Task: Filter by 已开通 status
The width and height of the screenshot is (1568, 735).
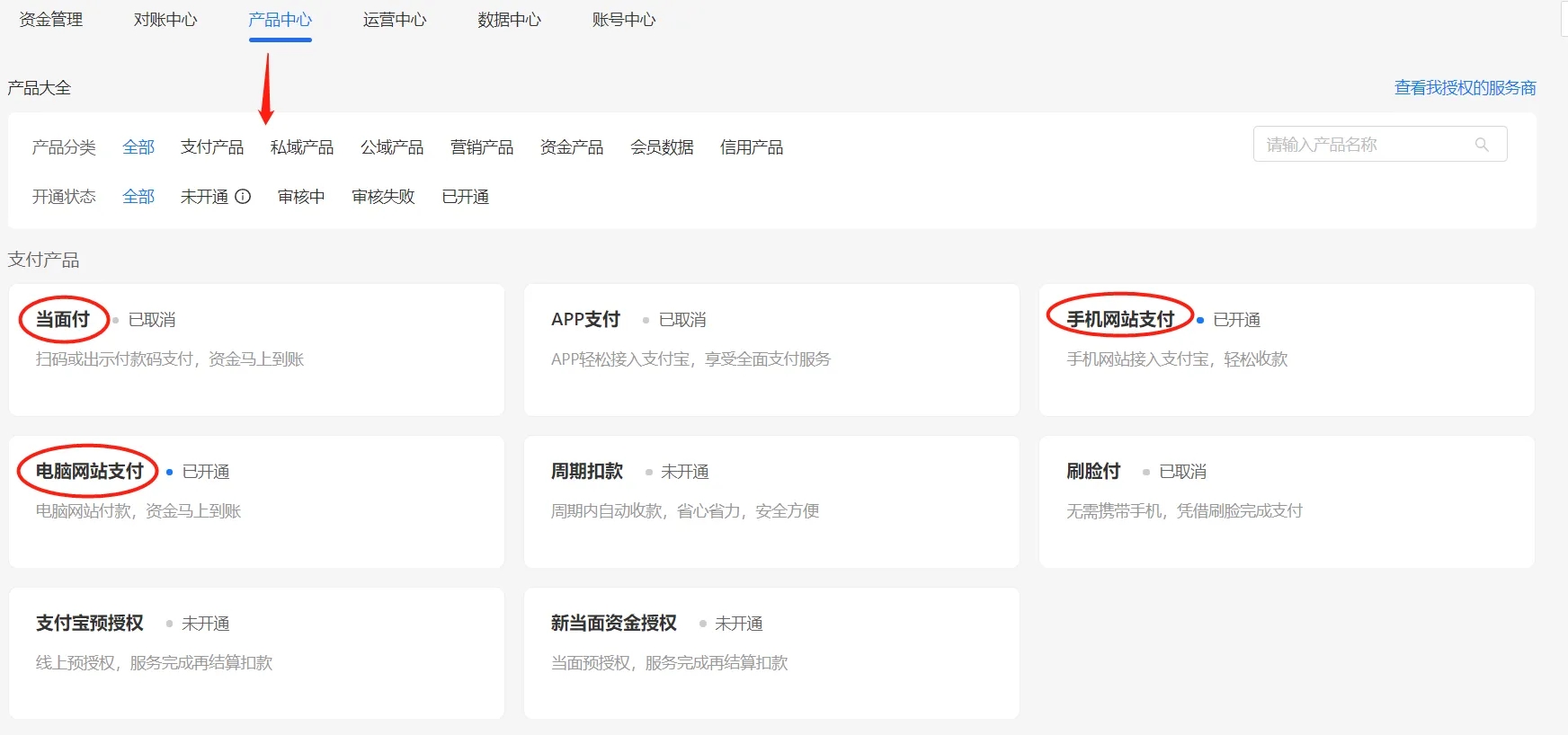Action: click(466, 196)
